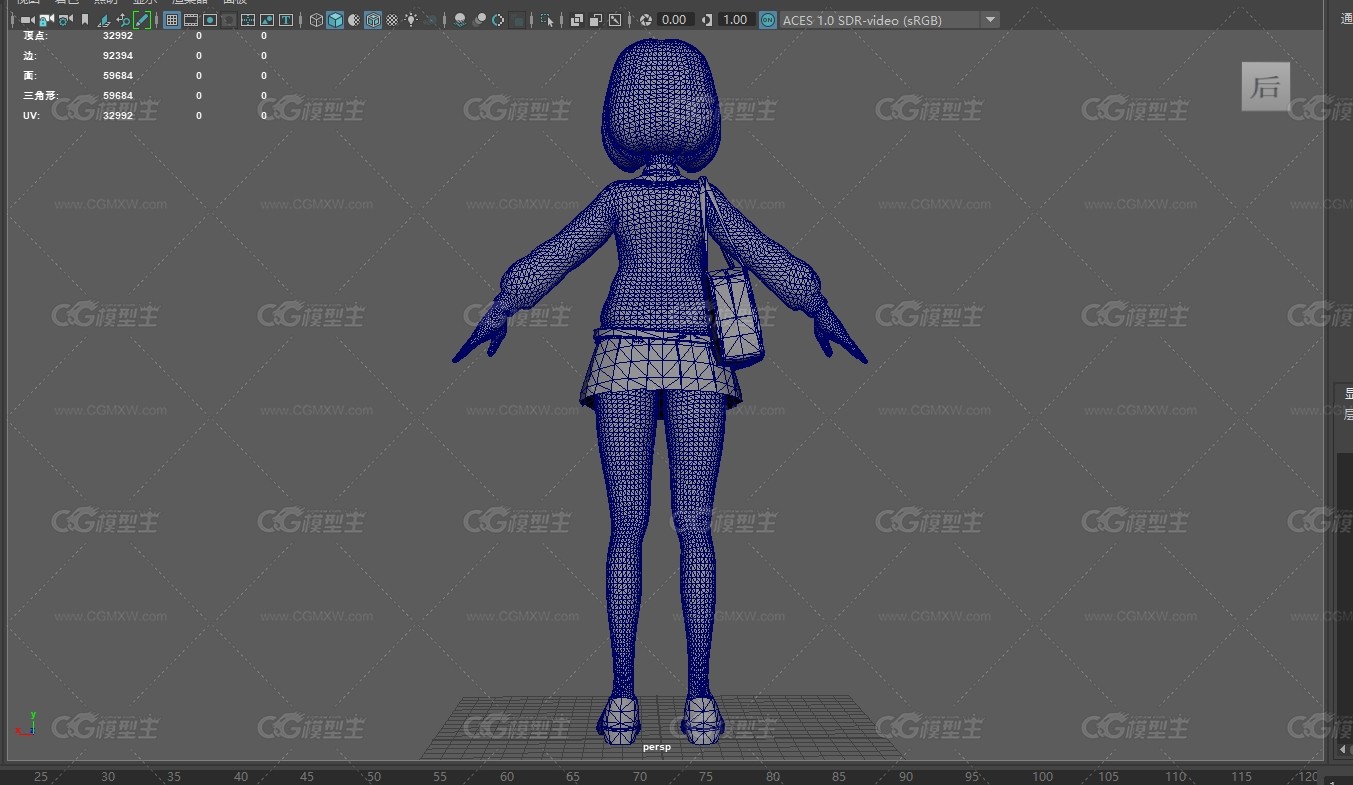Click the Gamma value field 1.00
Viewport: 1353px width, 785px height.
[737, 20]
